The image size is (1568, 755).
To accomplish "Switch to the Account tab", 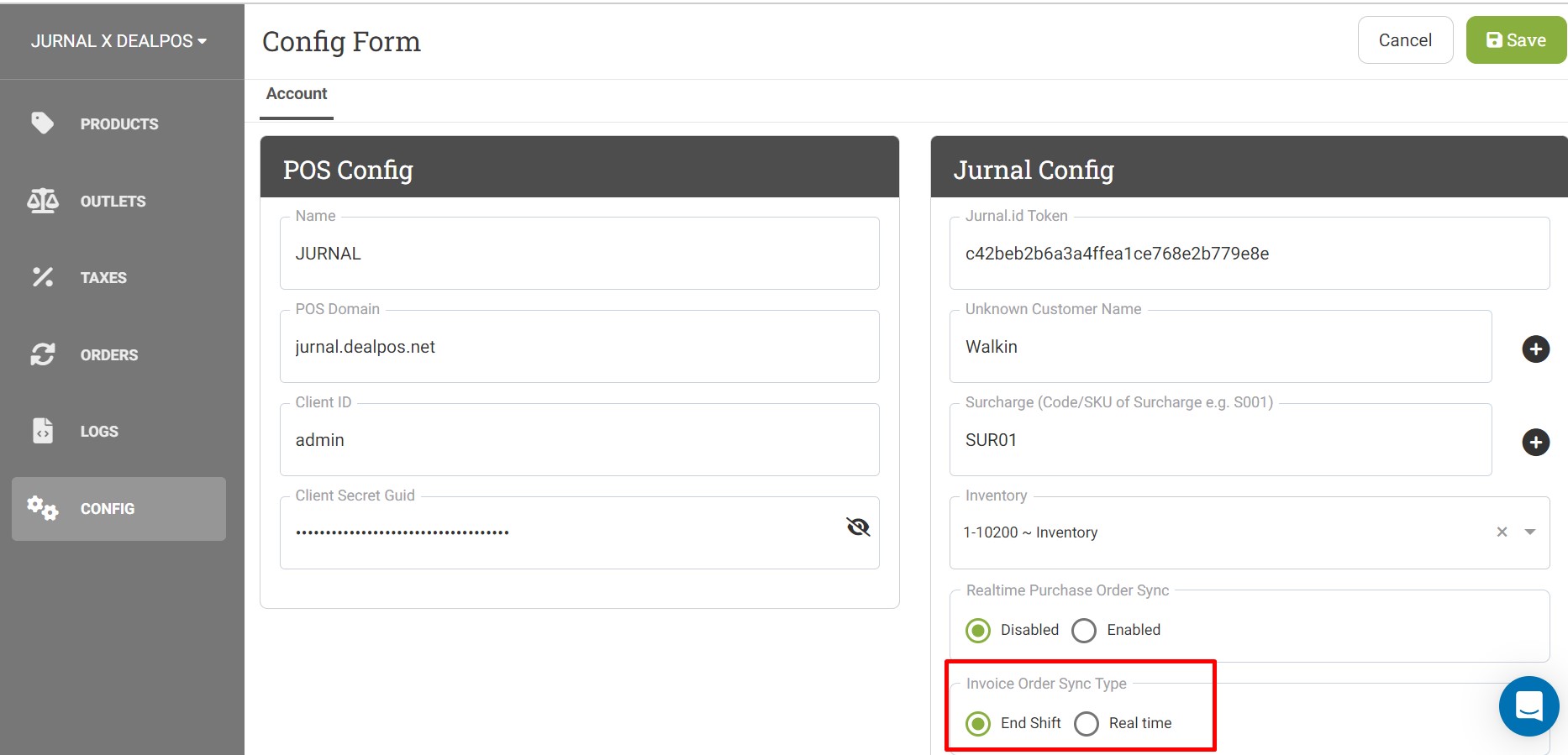I will (x=297, y=94).
